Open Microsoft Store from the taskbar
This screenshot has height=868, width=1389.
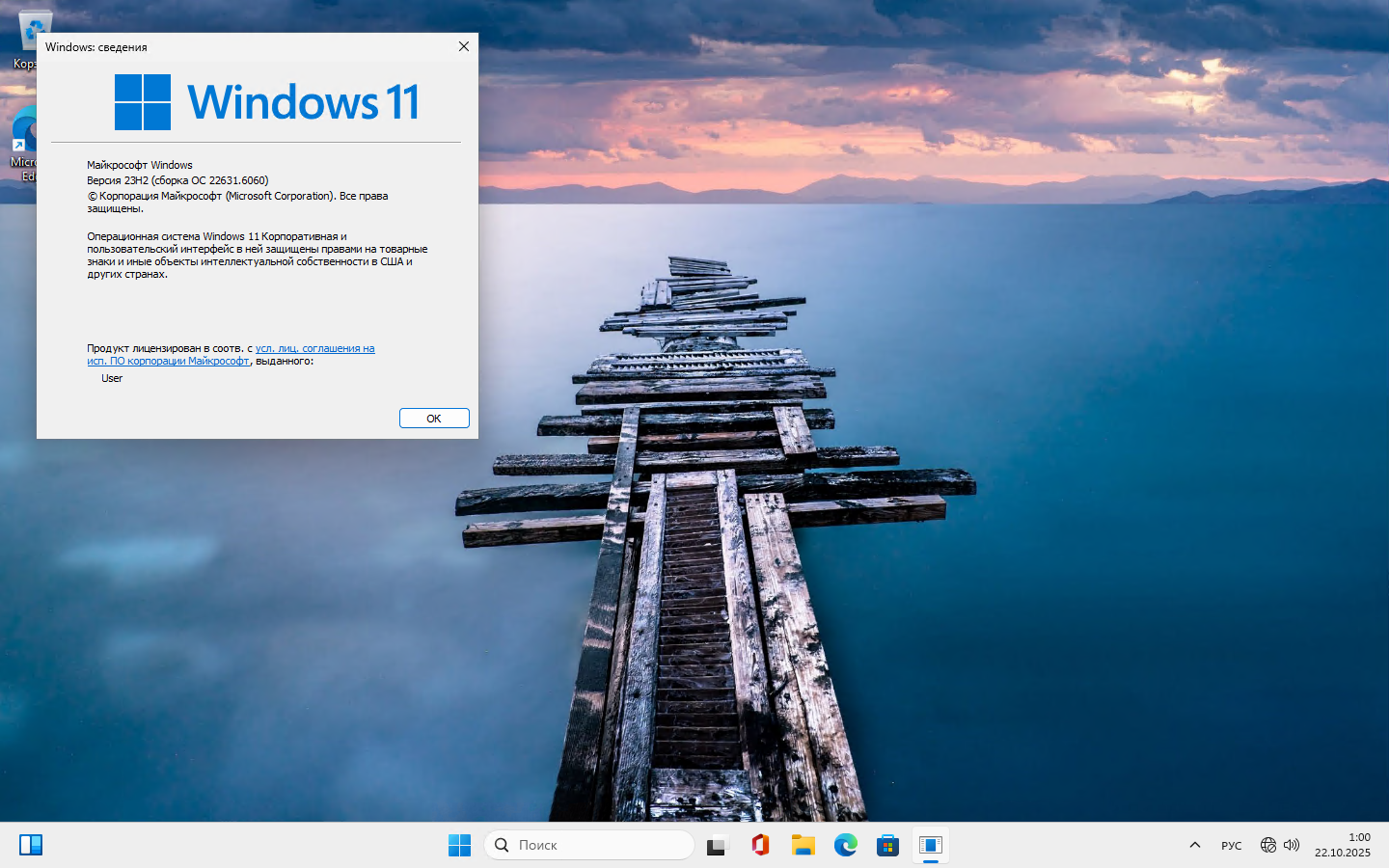click(x=888, y=845)
